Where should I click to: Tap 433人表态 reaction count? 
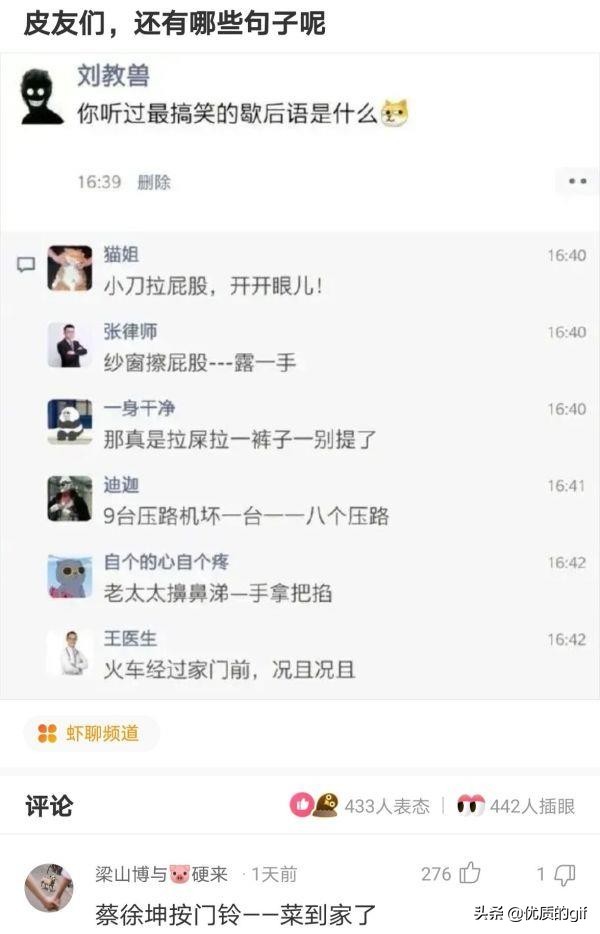pos(387,806)
